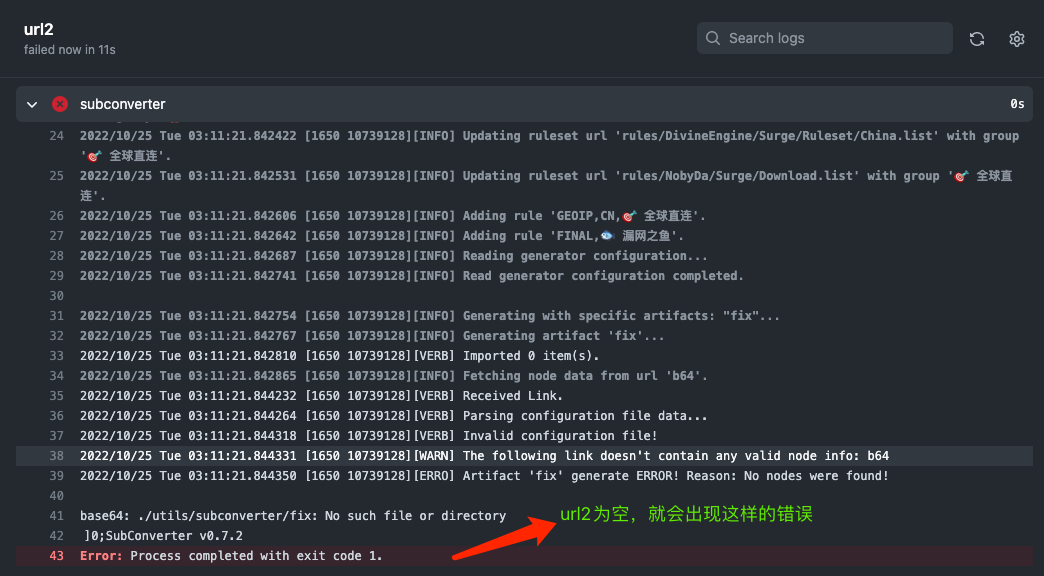Click the circular re-run icon near search bar

(x=977, y=38)
